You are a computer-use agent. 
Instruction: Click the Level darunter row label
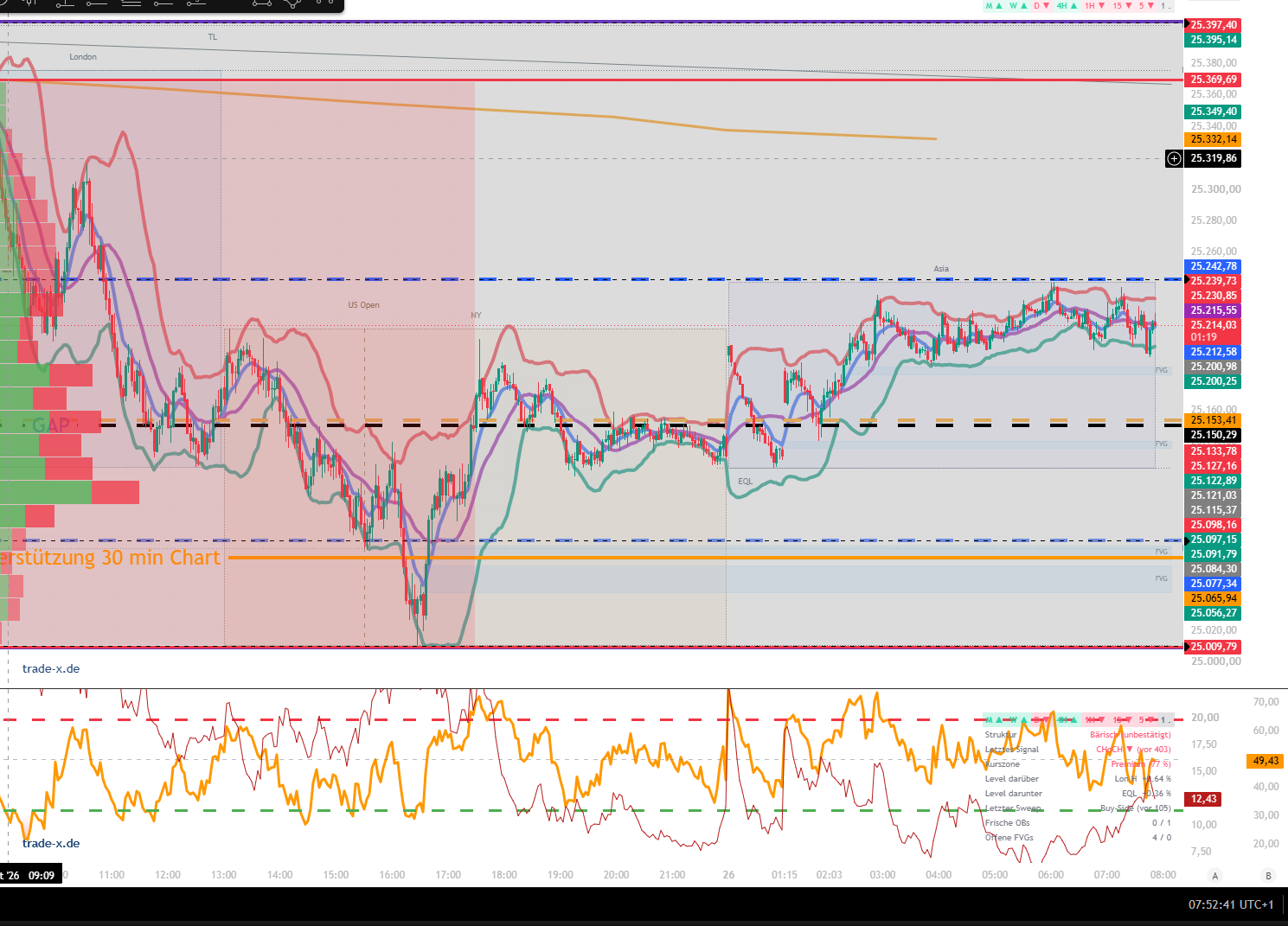[x=1013, y=794]
